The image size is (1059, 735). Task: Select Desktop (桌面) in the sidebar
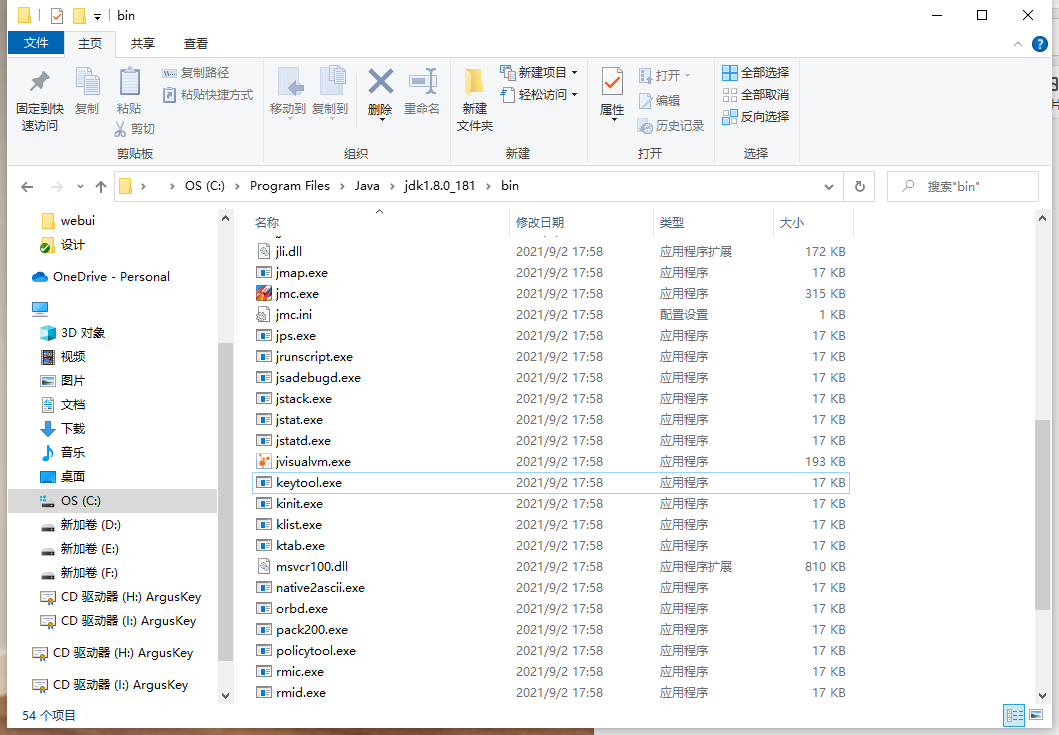[63, 477]
